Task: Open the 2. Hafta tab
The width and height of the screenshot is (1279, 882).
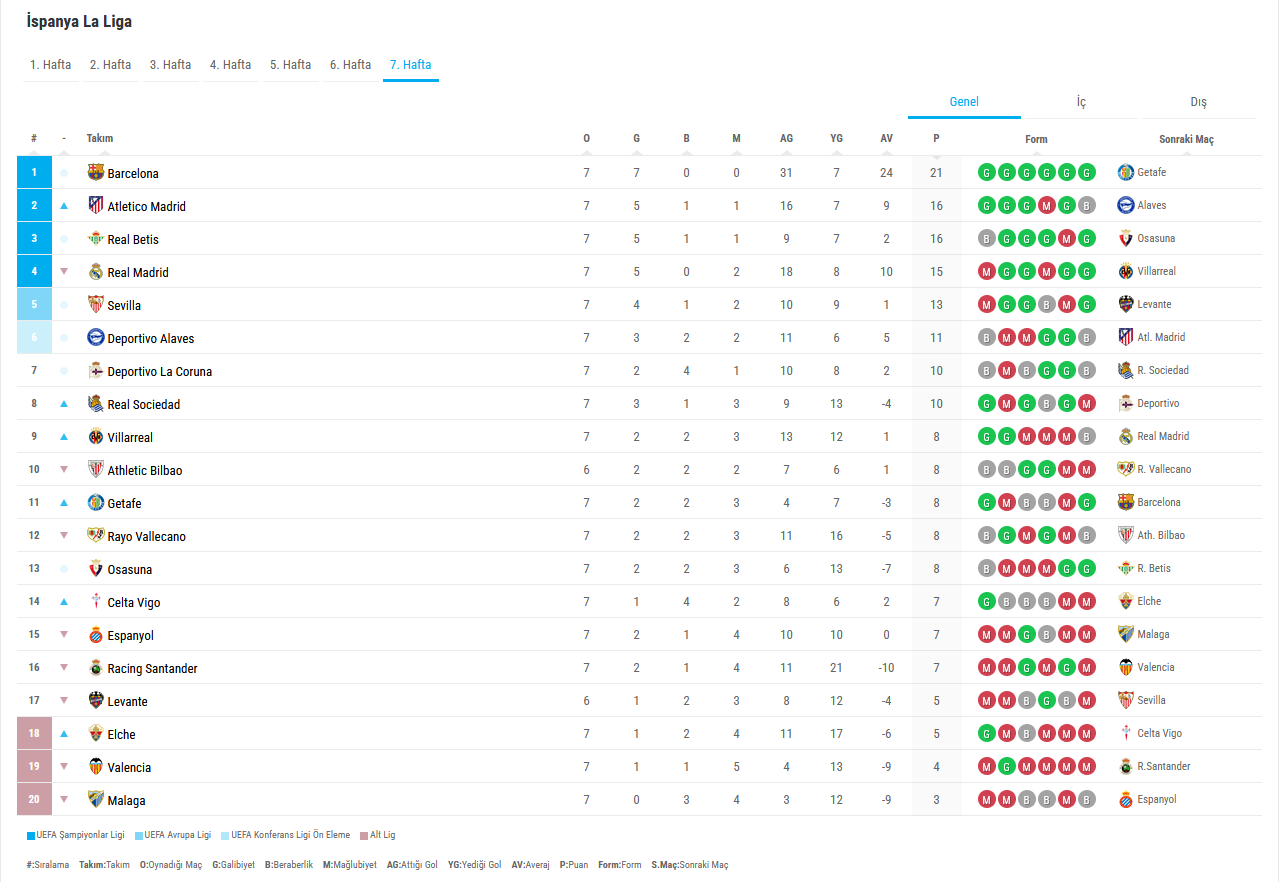Action: [x=111, y=65]
